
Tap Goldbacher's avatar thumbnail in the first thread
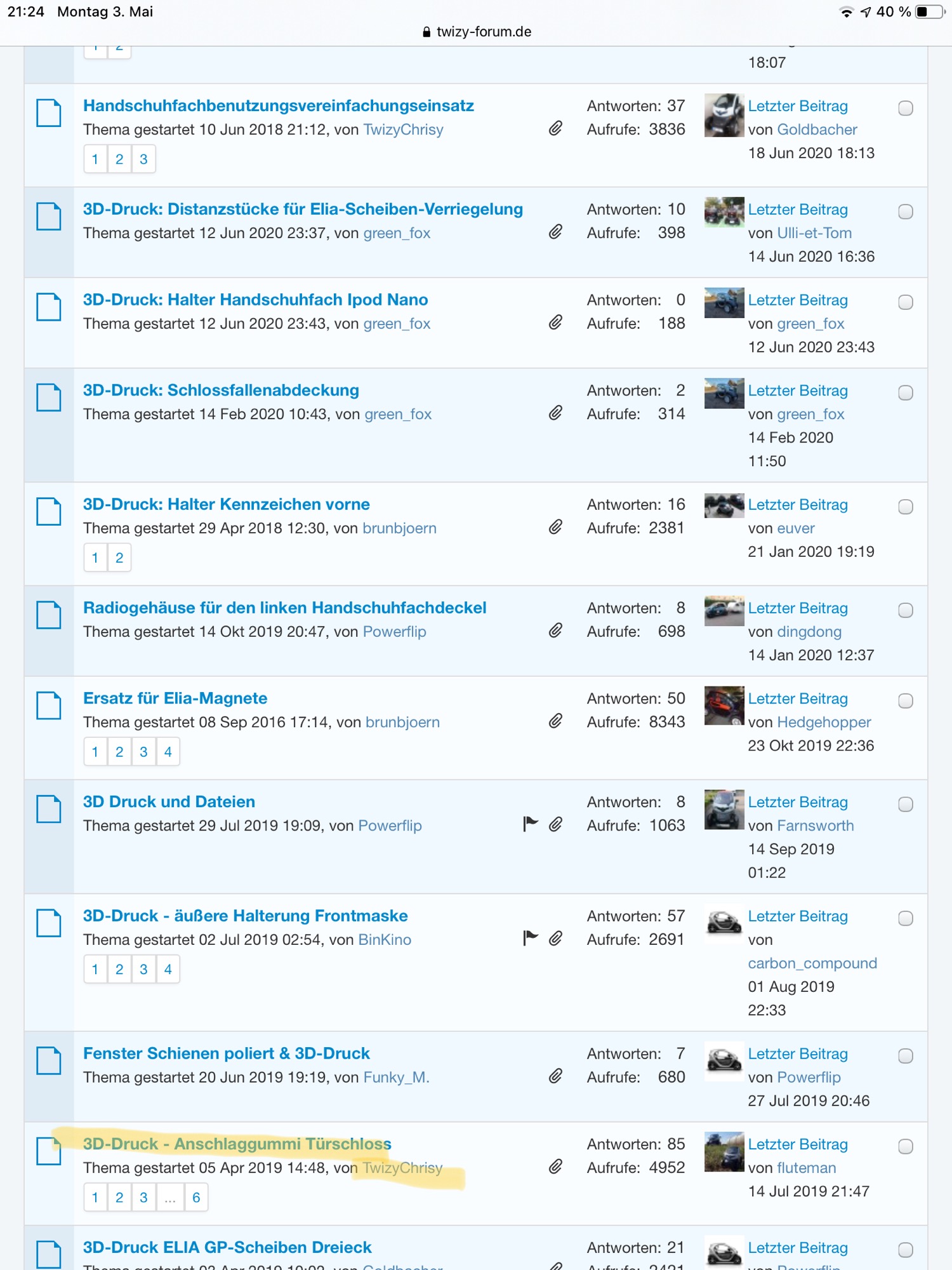(x=724, y=116)
